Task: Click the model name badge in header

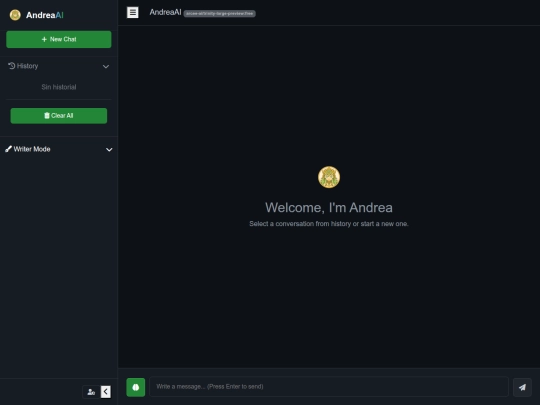Action: pyautogui.click(x=219, y=13)
